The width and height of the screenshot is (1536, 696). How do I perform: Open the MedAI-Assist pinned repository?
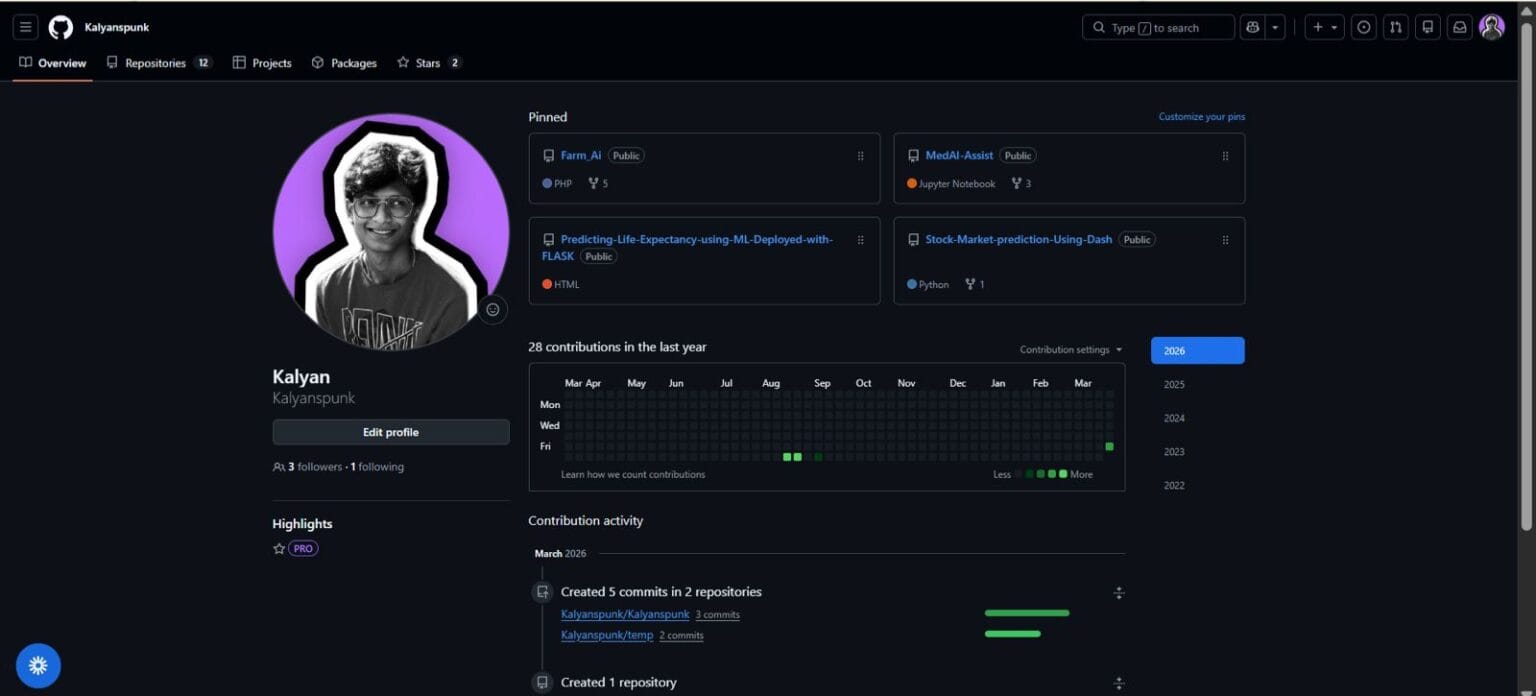pyautogui.click(x=959, y=155)
